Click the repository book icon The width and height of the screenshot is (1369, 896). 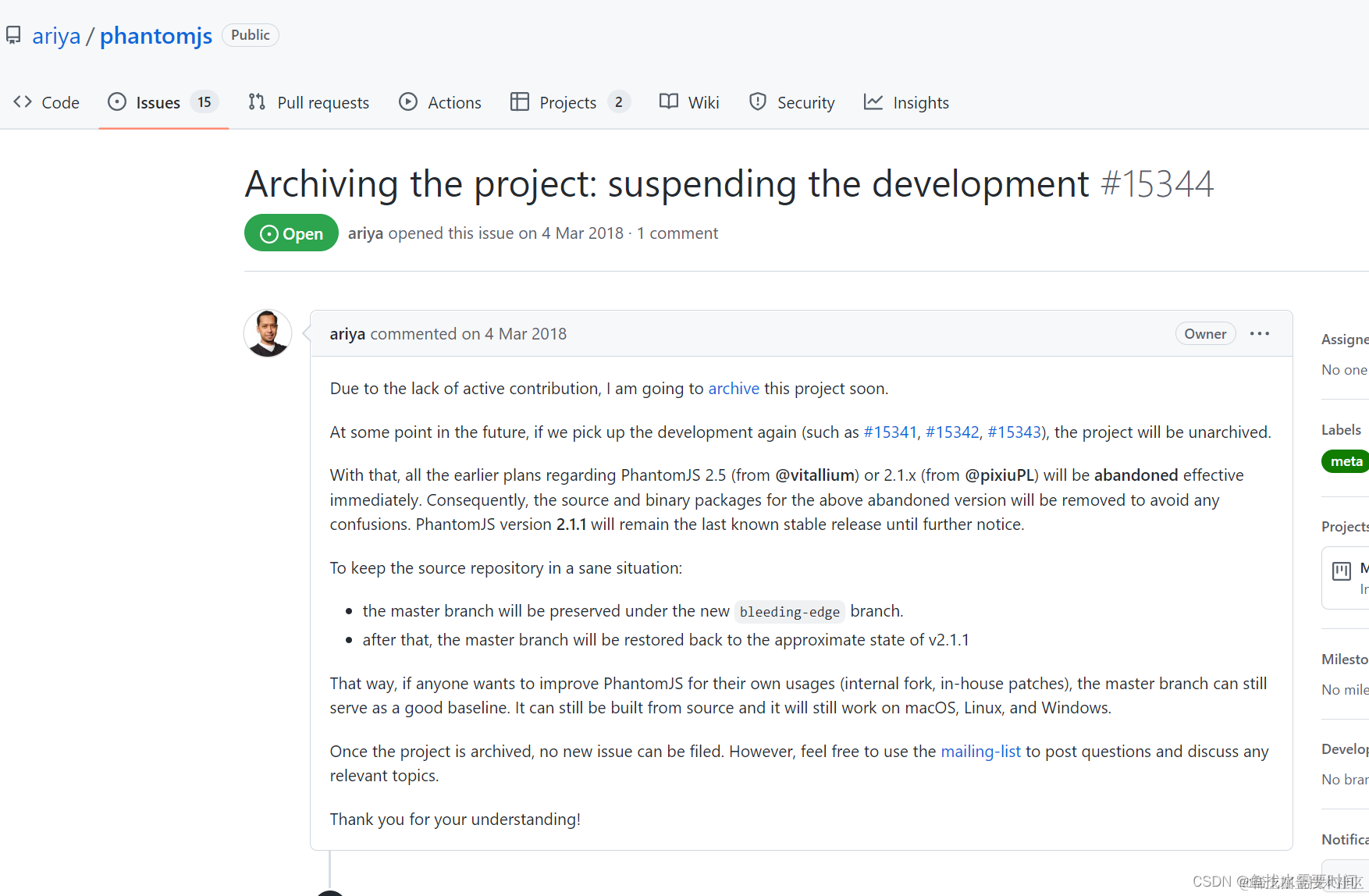[x=13, y=35]
